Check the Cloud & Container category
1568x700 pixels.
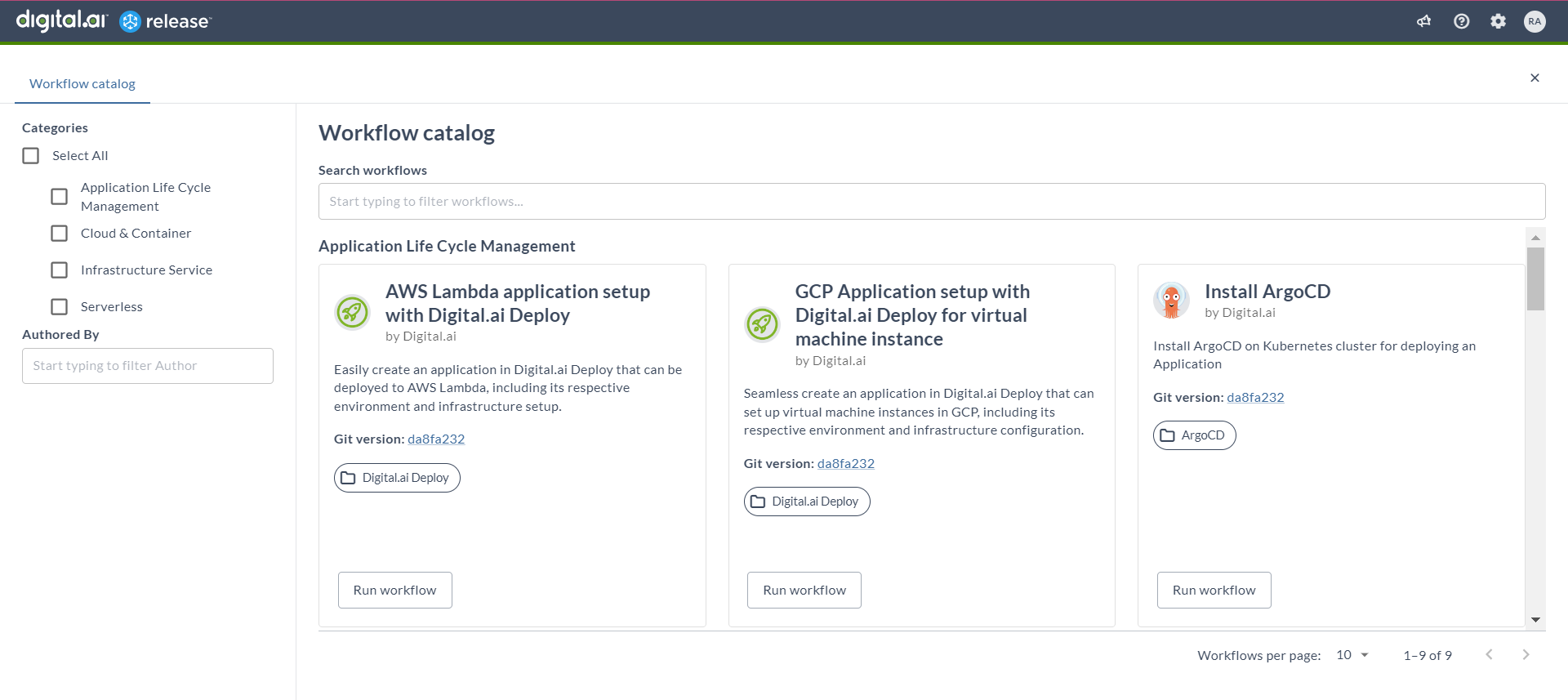pos(60,234)
